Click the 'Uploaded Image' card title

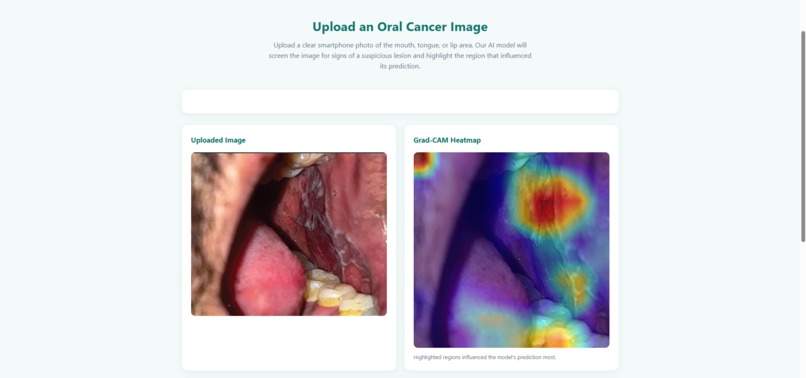[218, 140]
